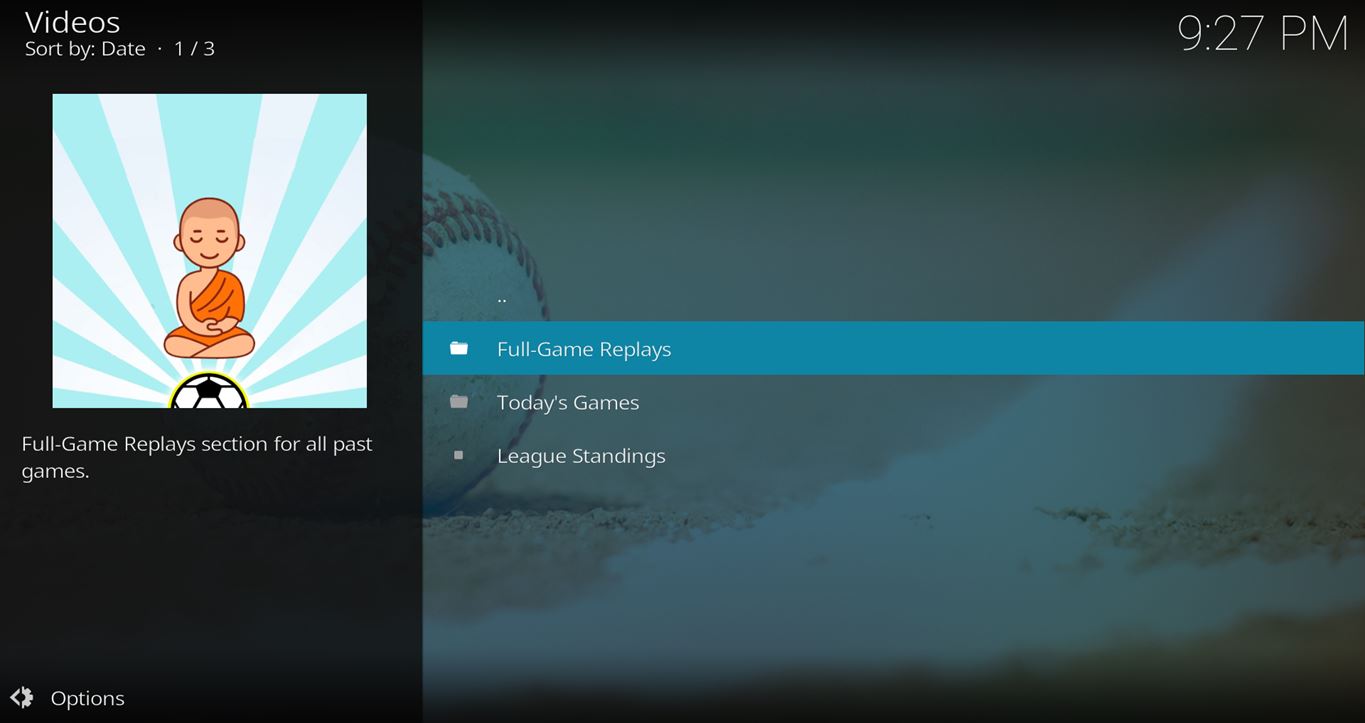Open the Full-Game Replays folder
1365x723 pixels.
point(893,348)
